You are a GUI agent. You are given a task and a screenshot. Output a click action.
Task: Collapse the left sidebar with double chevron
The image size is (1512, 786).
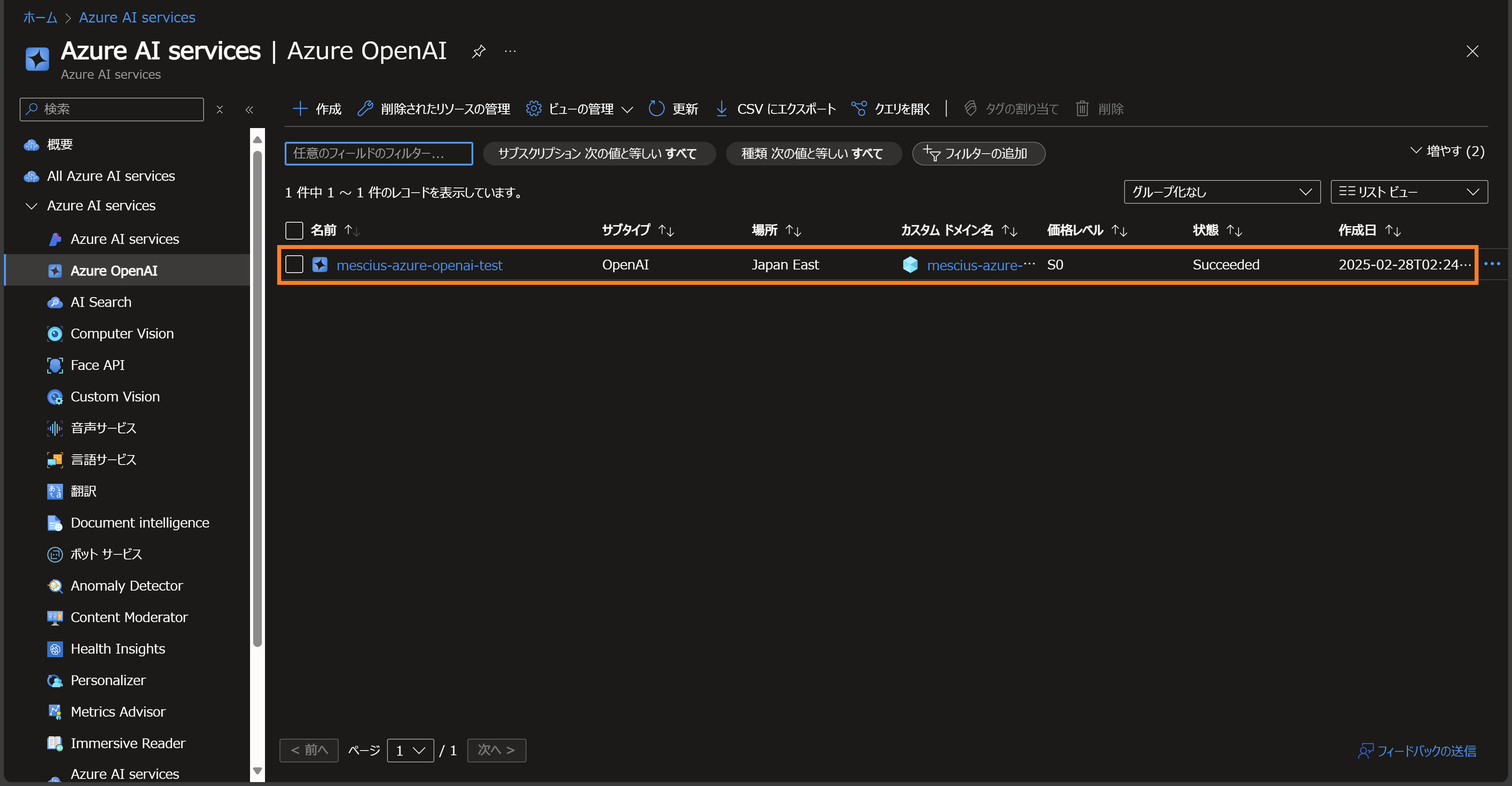(x=250, y=109)
